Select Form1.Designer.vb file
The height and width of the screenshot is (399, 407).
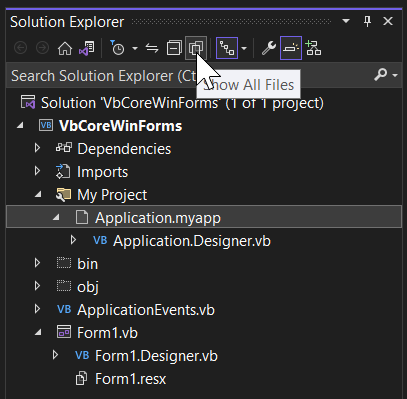coord(157,356)
